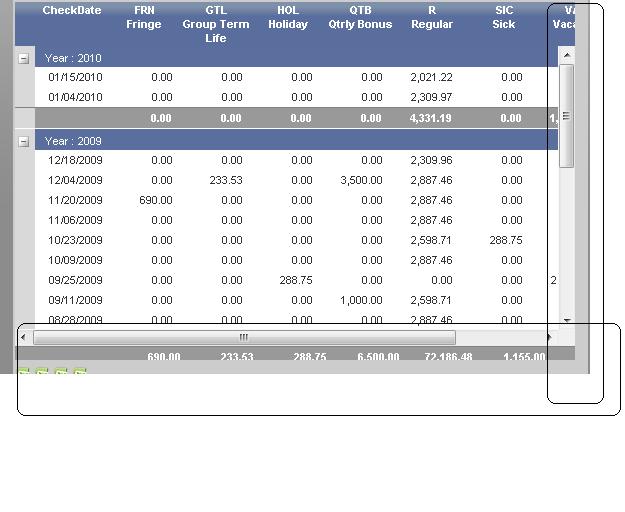Click Regular 2,887.46 in the 12/04/2009 row

coord(432,180)
